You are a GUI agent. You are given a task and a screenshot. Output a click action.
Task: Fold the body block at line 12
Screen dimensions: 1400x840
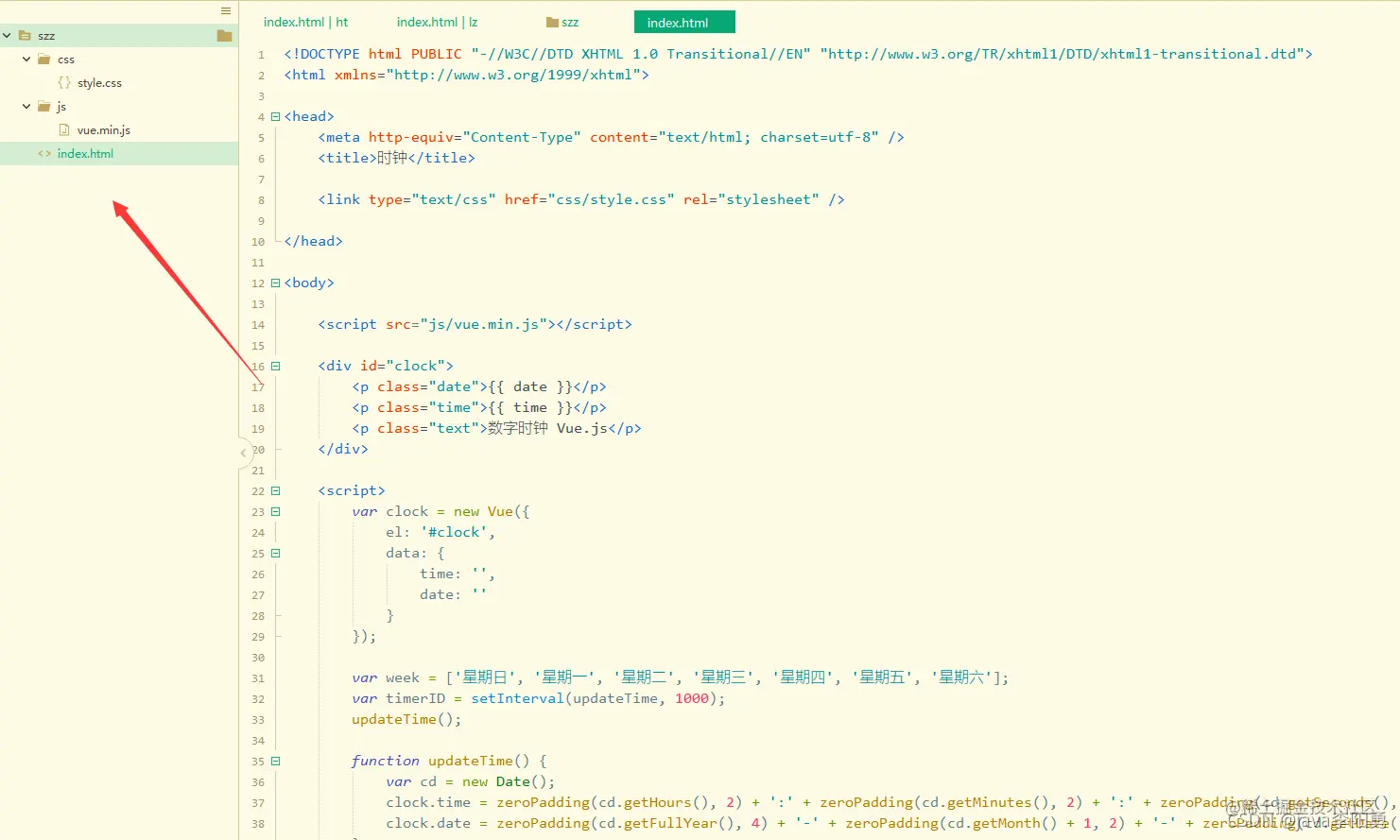276,283
